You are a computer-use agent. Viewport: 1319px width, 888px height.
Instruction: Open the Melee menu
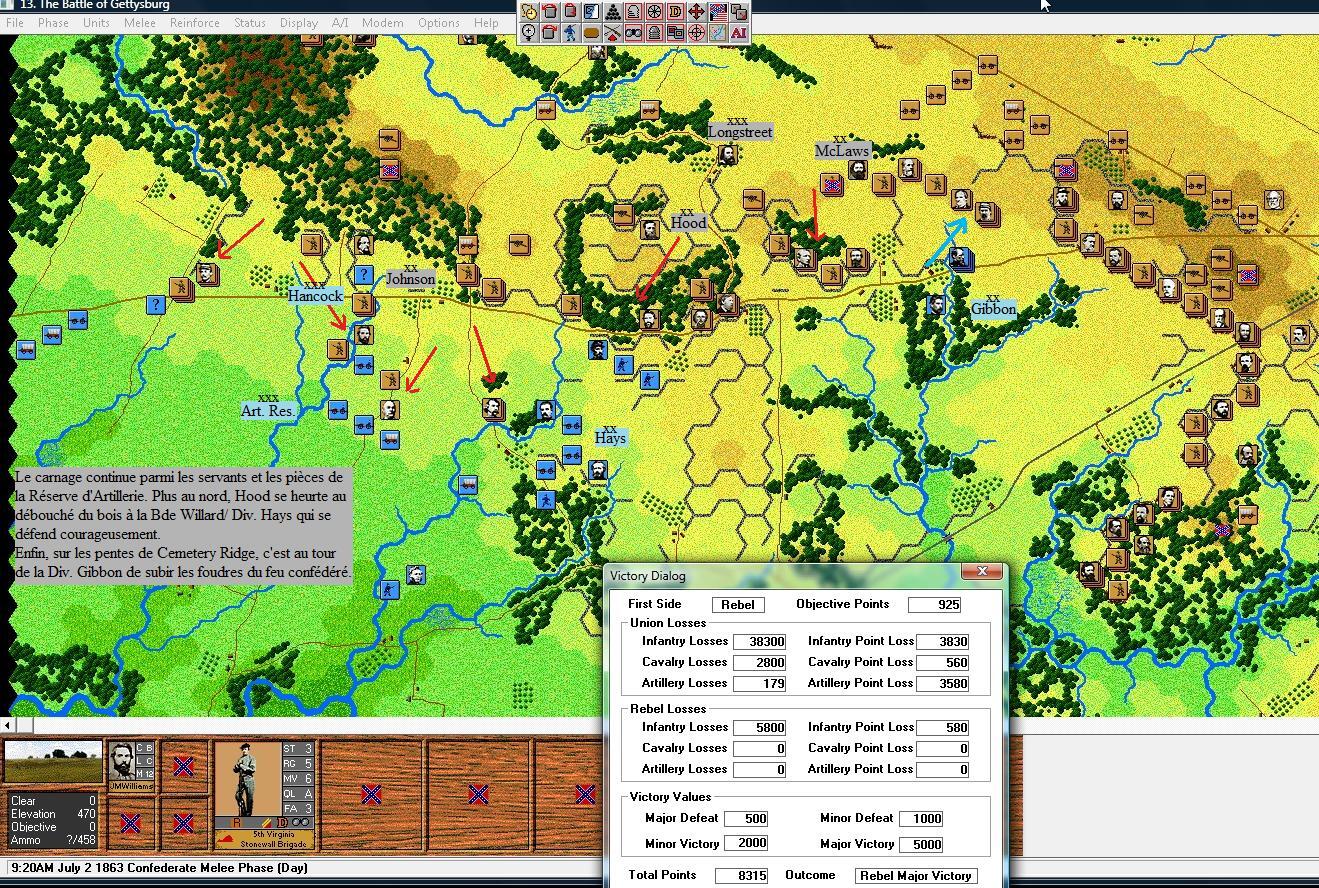pyautogui.click(x=140, y=23)
